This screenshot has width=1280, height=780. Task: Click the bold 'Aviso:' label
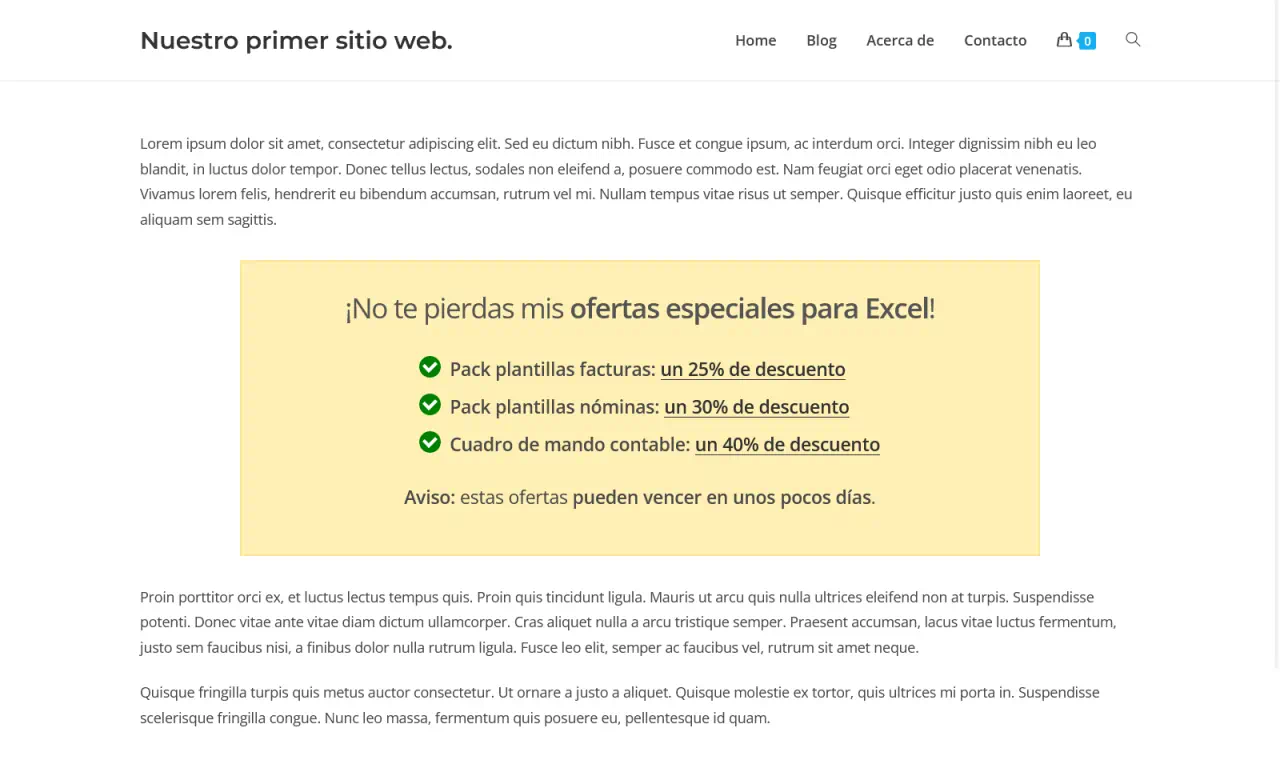pyautogui.click(x=430, y=497)
